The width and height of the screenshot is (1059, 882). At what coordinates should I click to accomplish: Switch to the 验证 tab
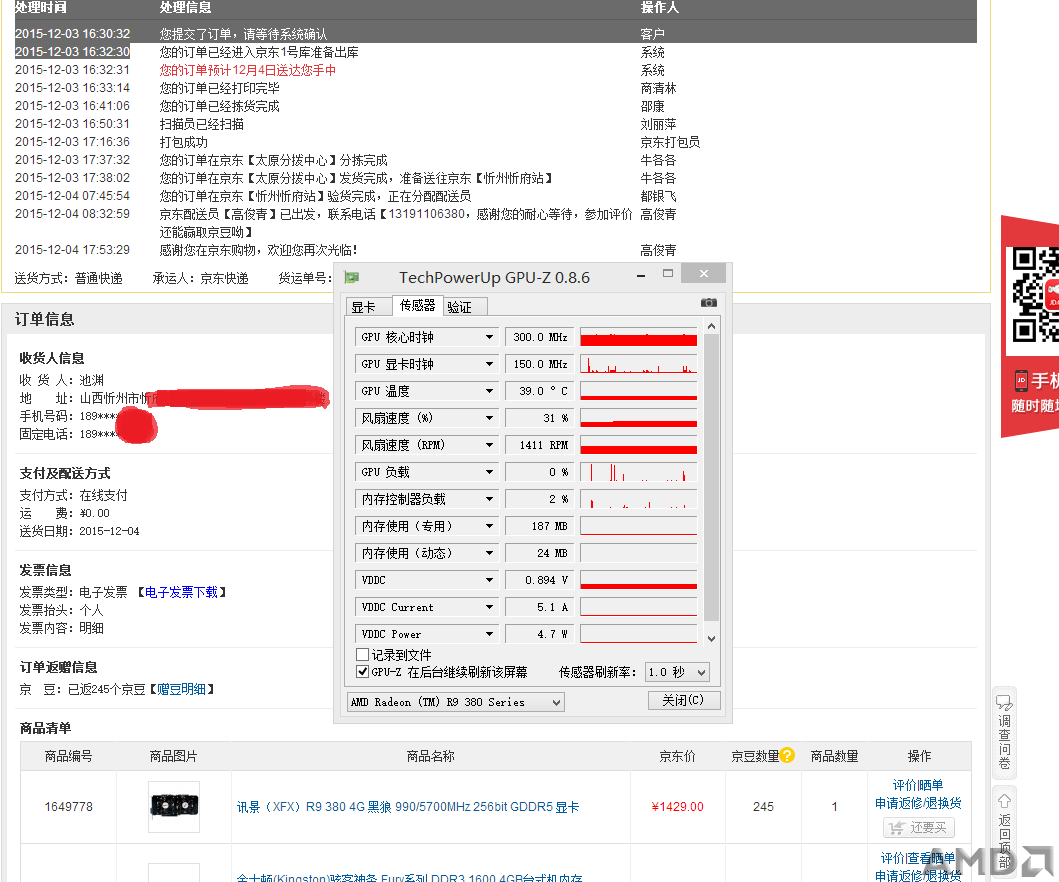tap(465, 307)
